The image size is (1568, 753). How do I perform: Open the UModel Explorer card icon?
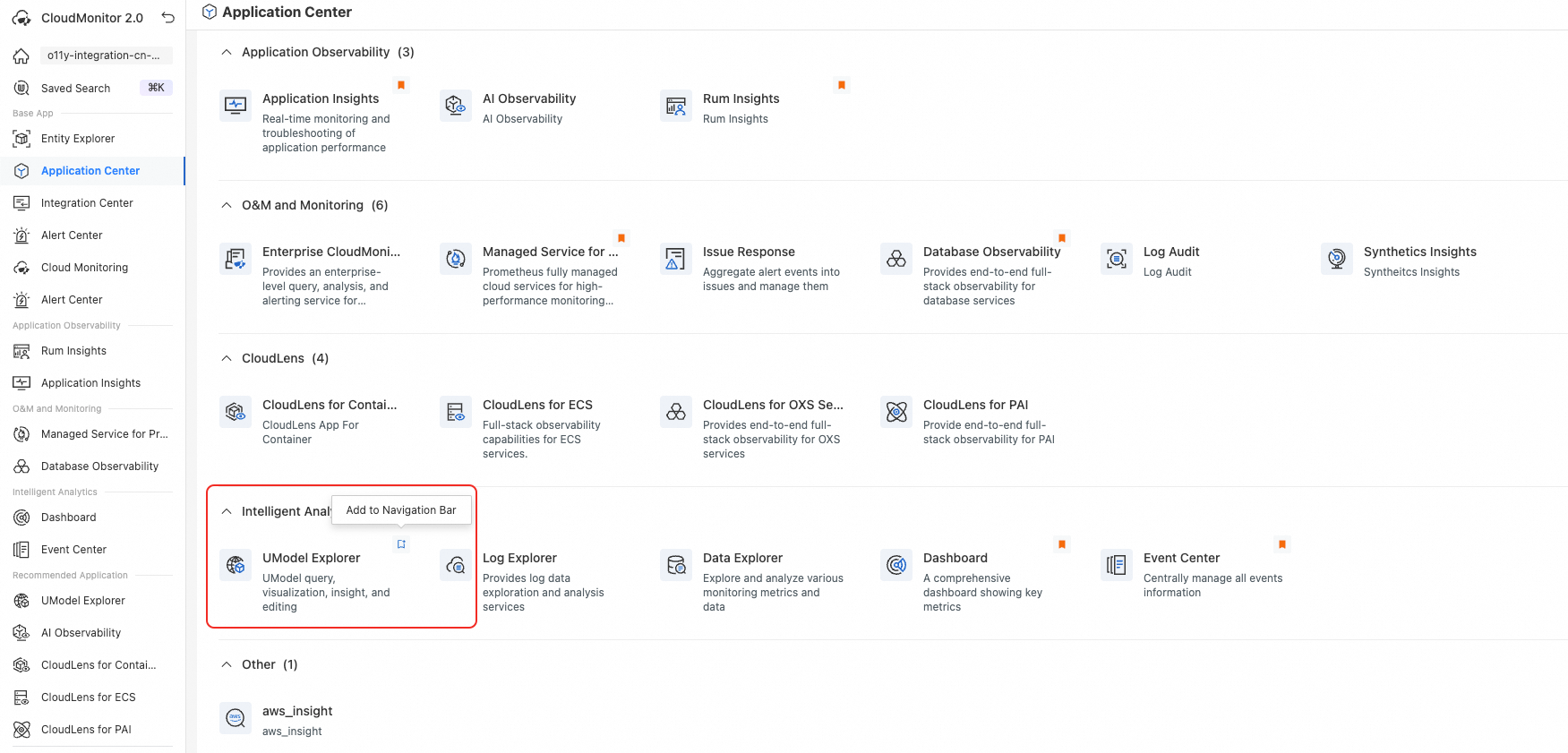[x=236, y=565]
